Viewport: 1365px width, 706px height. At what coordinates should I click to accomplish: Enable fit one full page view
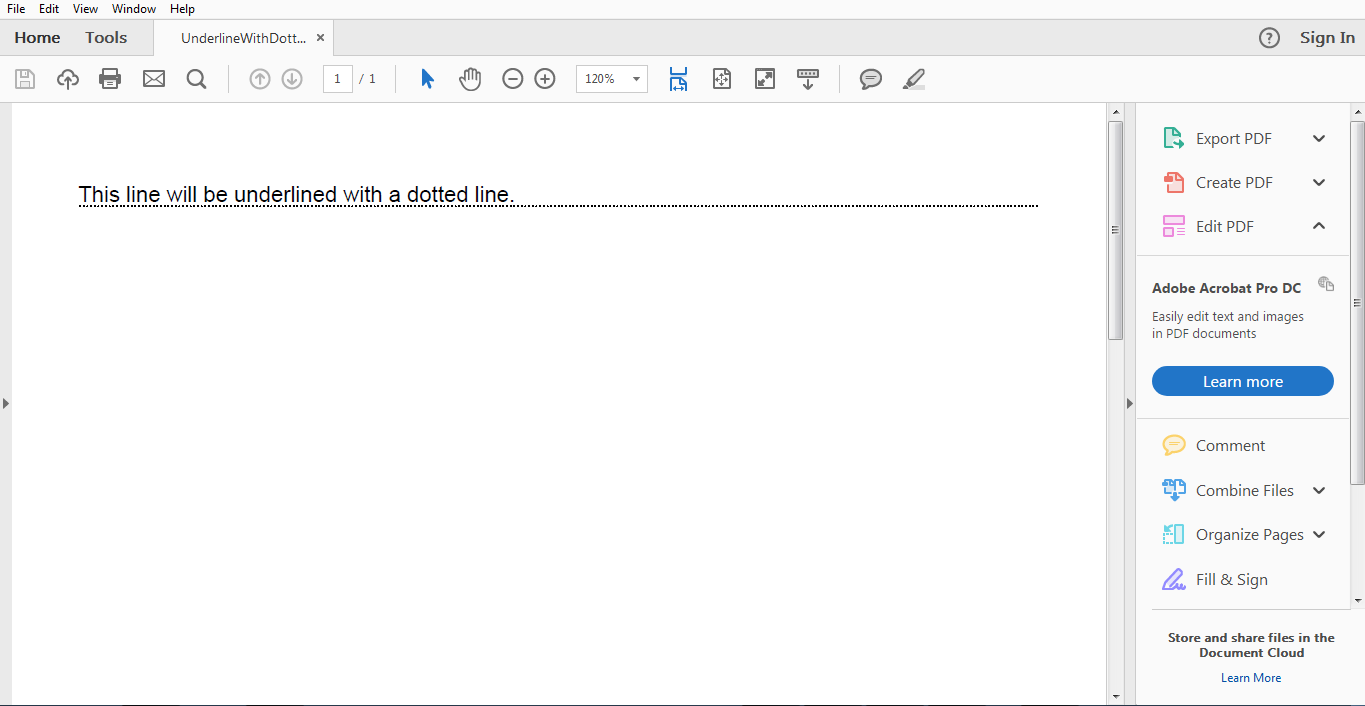722,78
